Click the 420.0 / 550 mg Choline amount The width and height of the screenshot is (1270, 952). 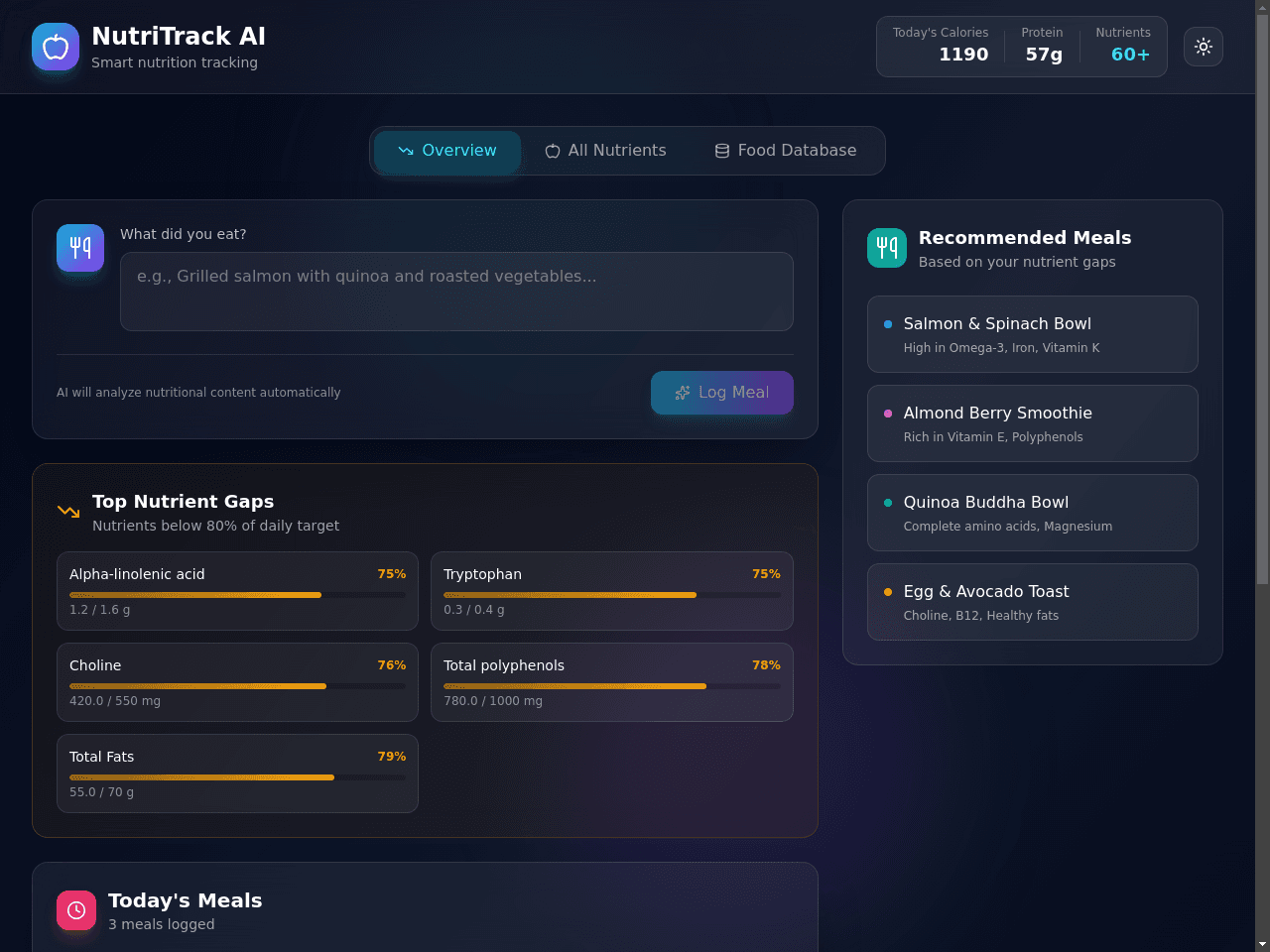click(115, 701)
